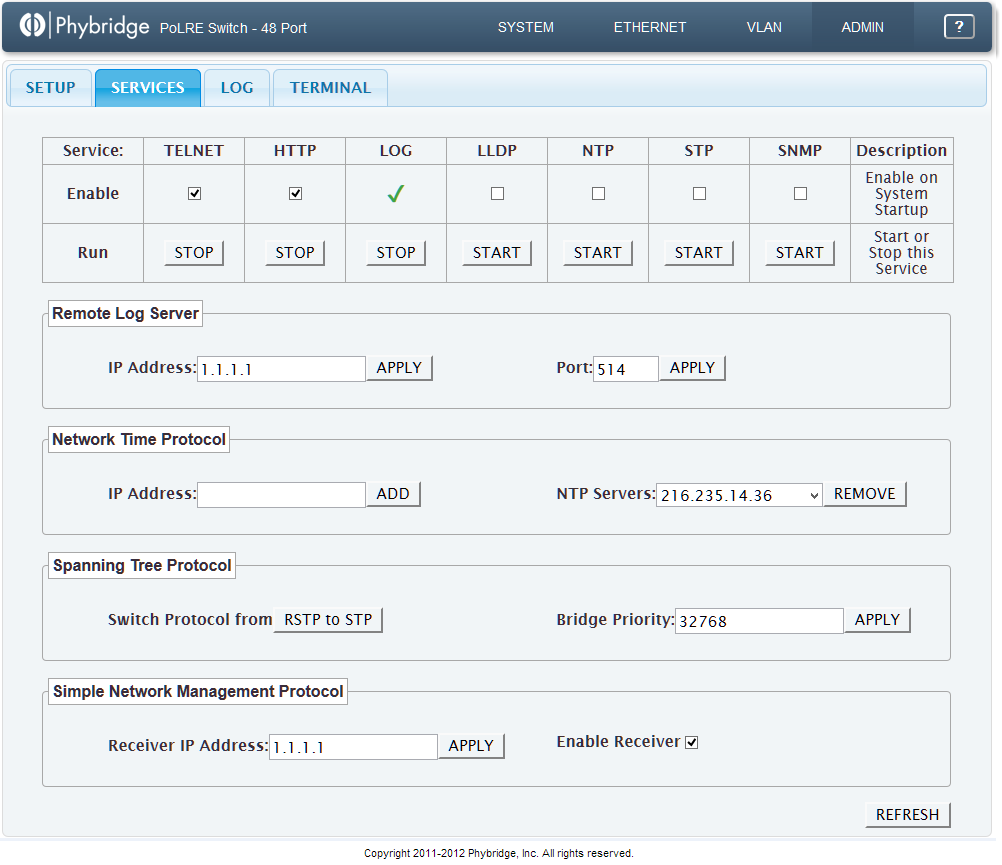
Task: Click the green LOG enabled checkmark
Action: 396,194
